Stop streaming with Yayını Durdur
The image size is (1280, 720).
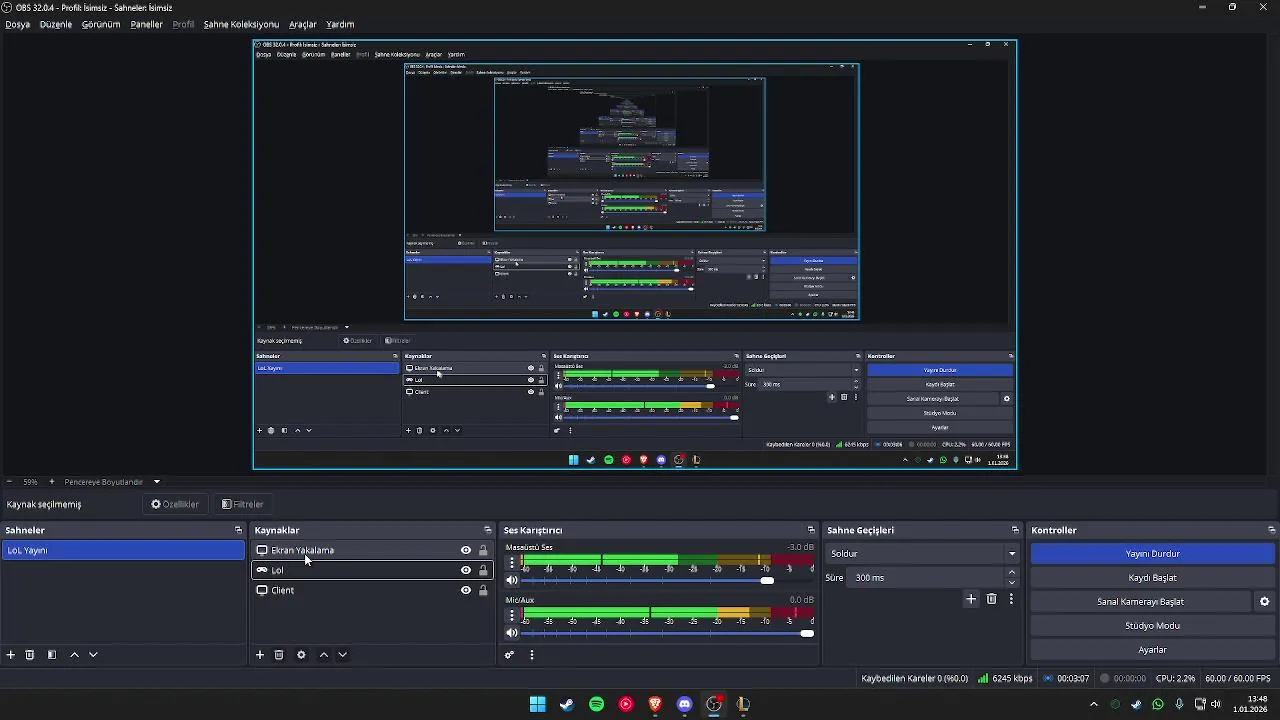point(1153,554)
